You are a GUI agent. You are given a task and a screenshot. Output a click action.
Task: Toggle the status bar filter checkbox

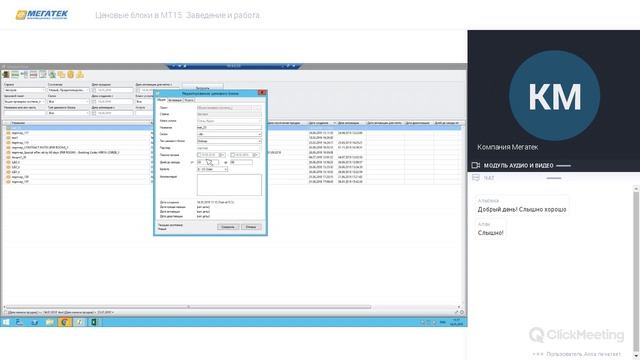6,313
